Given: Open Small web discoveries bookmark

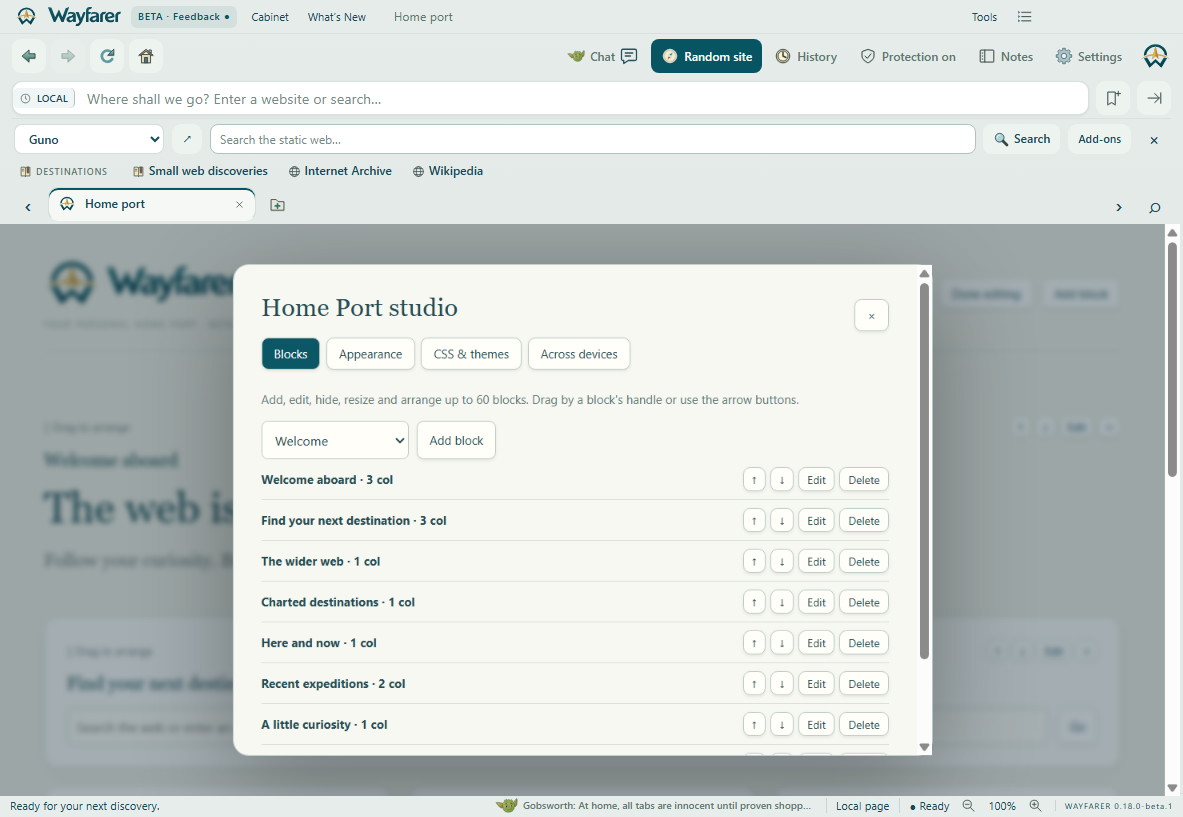Looking at the screenshot, I should click(200, 171).
